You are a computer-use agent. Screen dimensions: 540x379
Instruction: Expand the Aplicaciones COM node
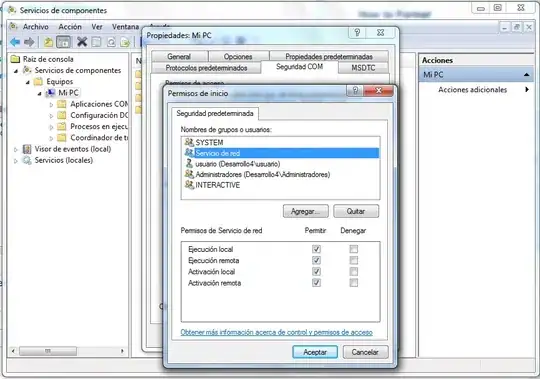[x=51, y=104]
